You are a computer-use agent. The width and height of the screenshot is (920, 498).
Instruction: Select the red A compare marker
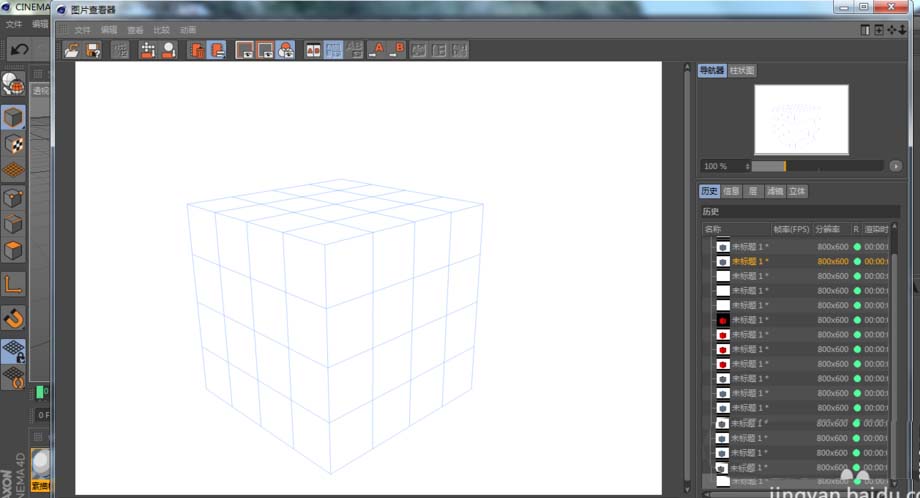point(378,49)
